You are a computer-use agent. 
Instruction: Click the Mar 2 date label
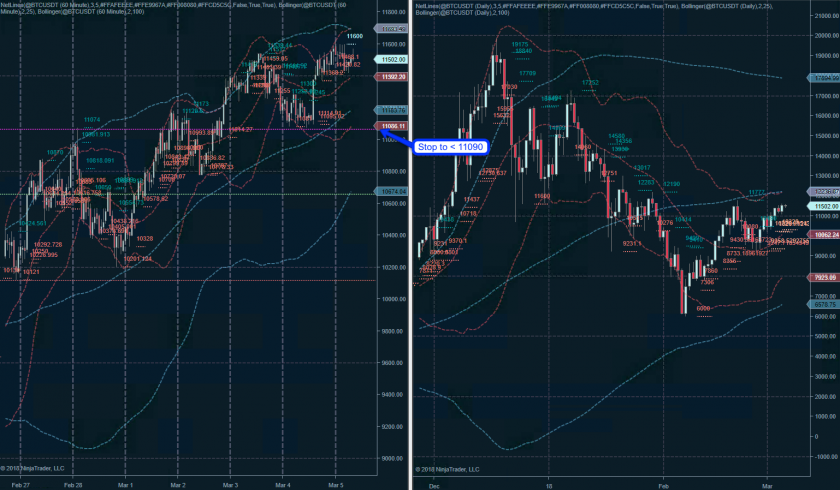(178, 485)
